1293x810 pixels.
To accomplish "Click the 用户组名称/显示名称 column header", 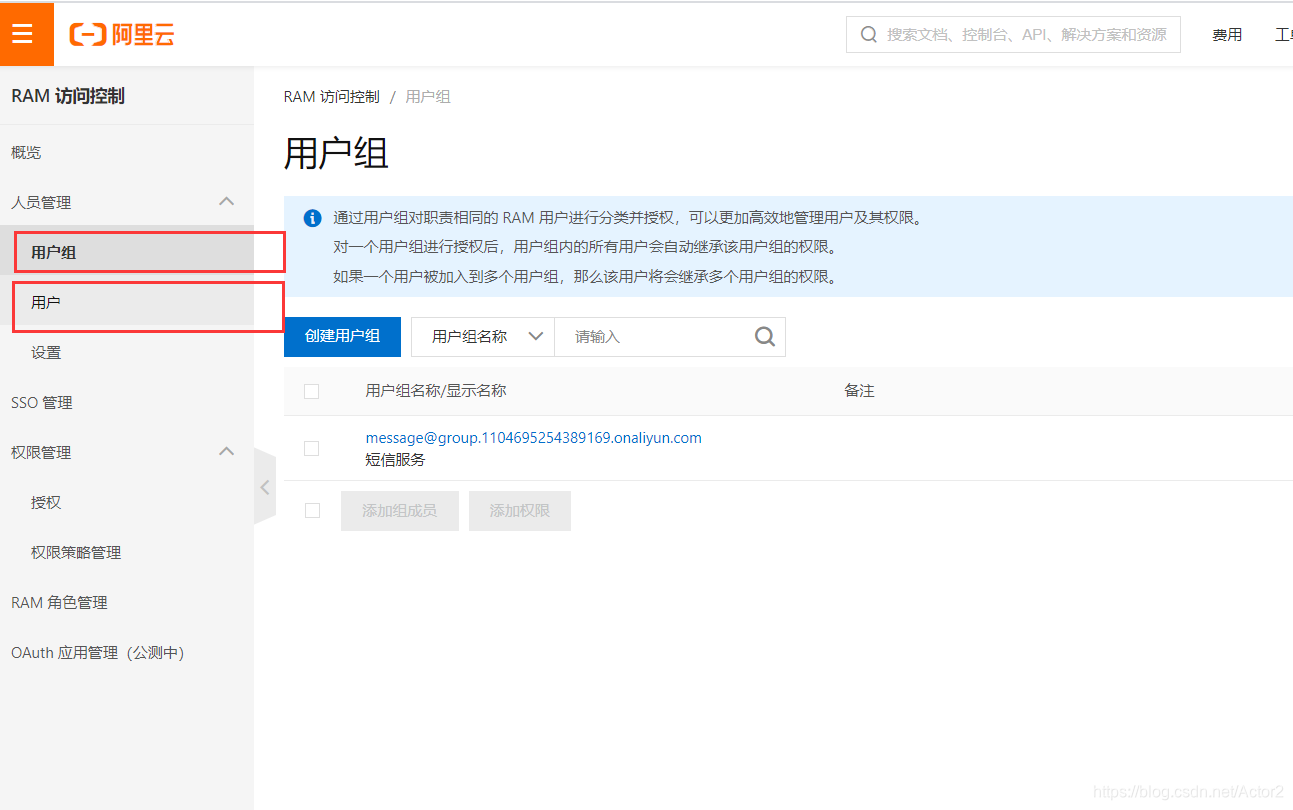I will pyautogui.click(x=436, y=391).
